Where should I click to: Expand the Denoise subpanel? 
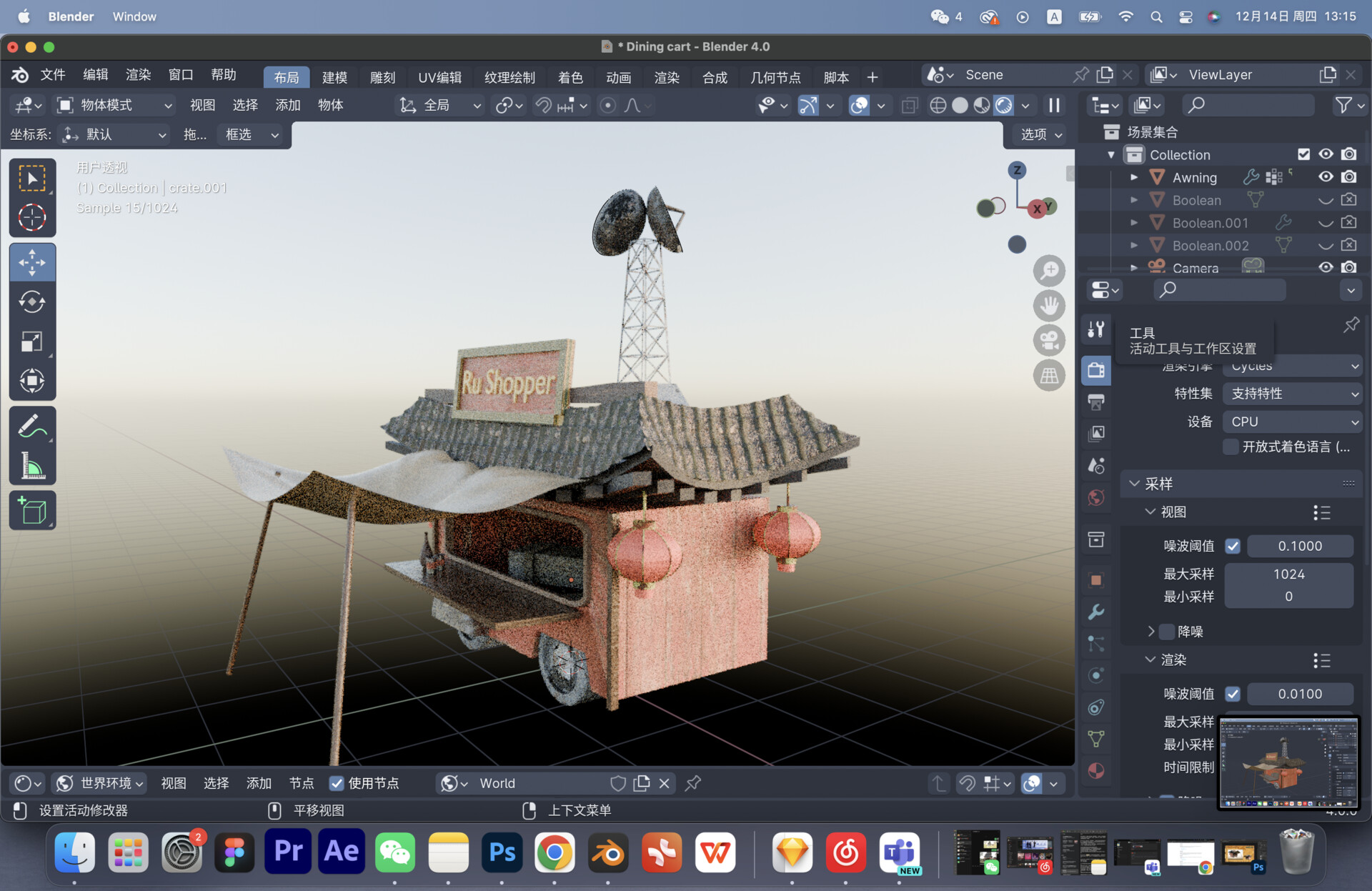pyautogui.click(x=1150, y=632)
